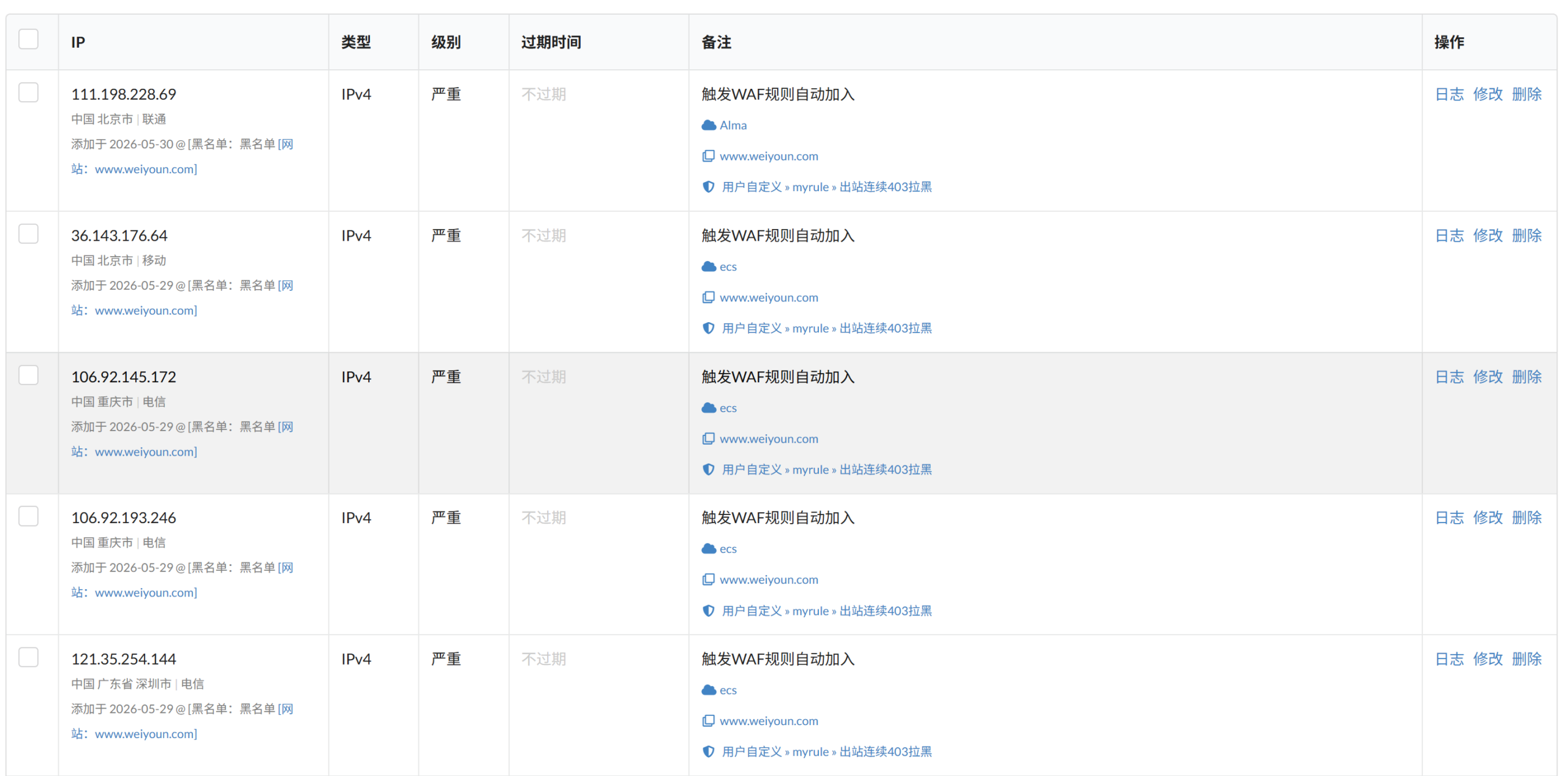Click 修改 for IP 121.35.254.144

click(1488, 659)
